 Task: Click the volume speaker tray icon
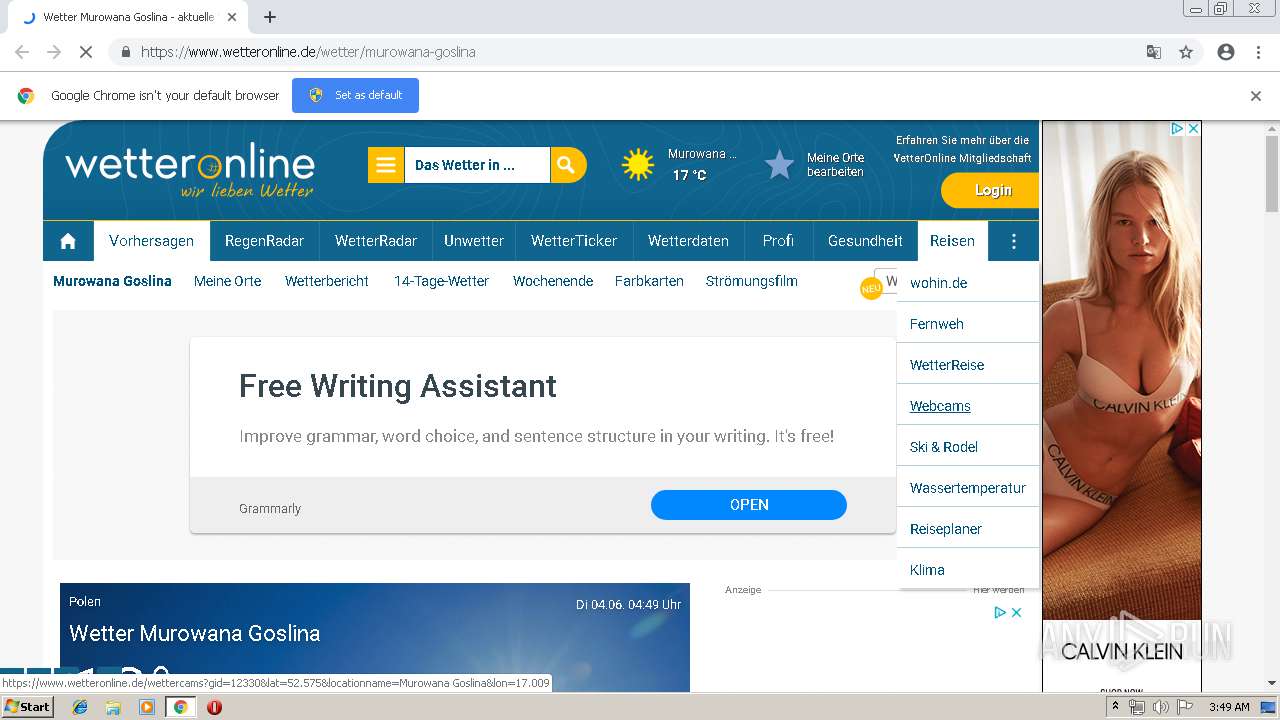tap(1160, 707)
